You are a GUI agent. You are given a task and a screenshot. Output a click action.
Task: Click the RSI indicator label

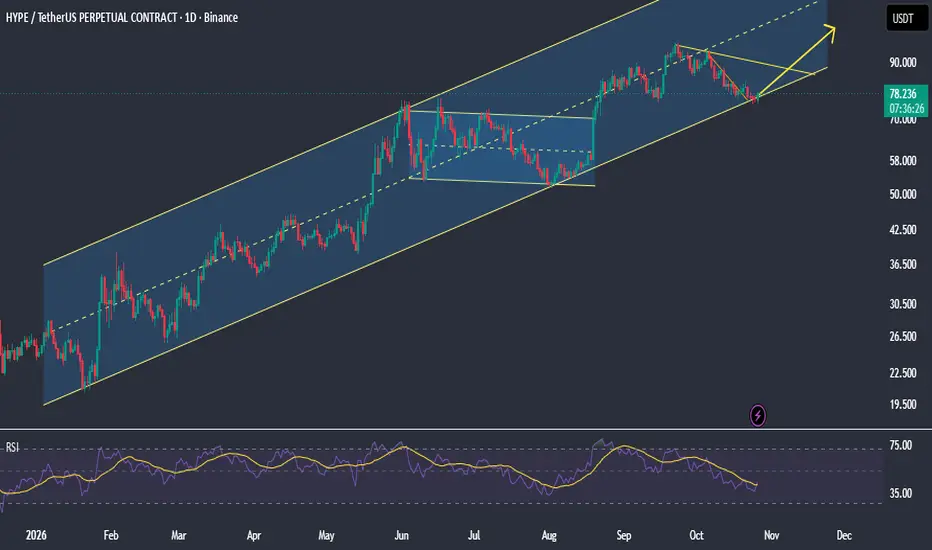point(12,448)
